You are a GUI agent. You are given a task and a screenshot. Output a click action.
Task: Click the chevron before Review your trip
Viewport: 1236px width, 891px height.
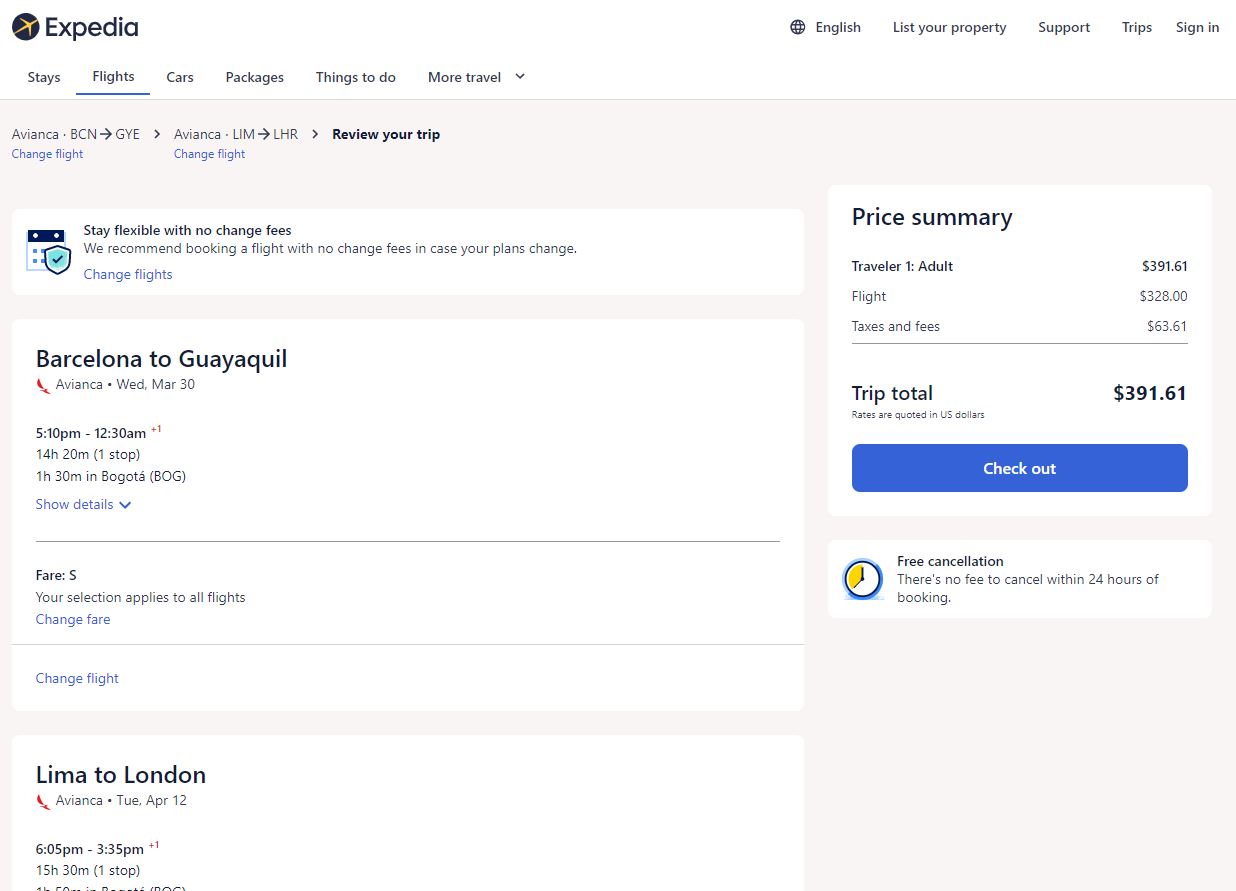click(315, 134)
